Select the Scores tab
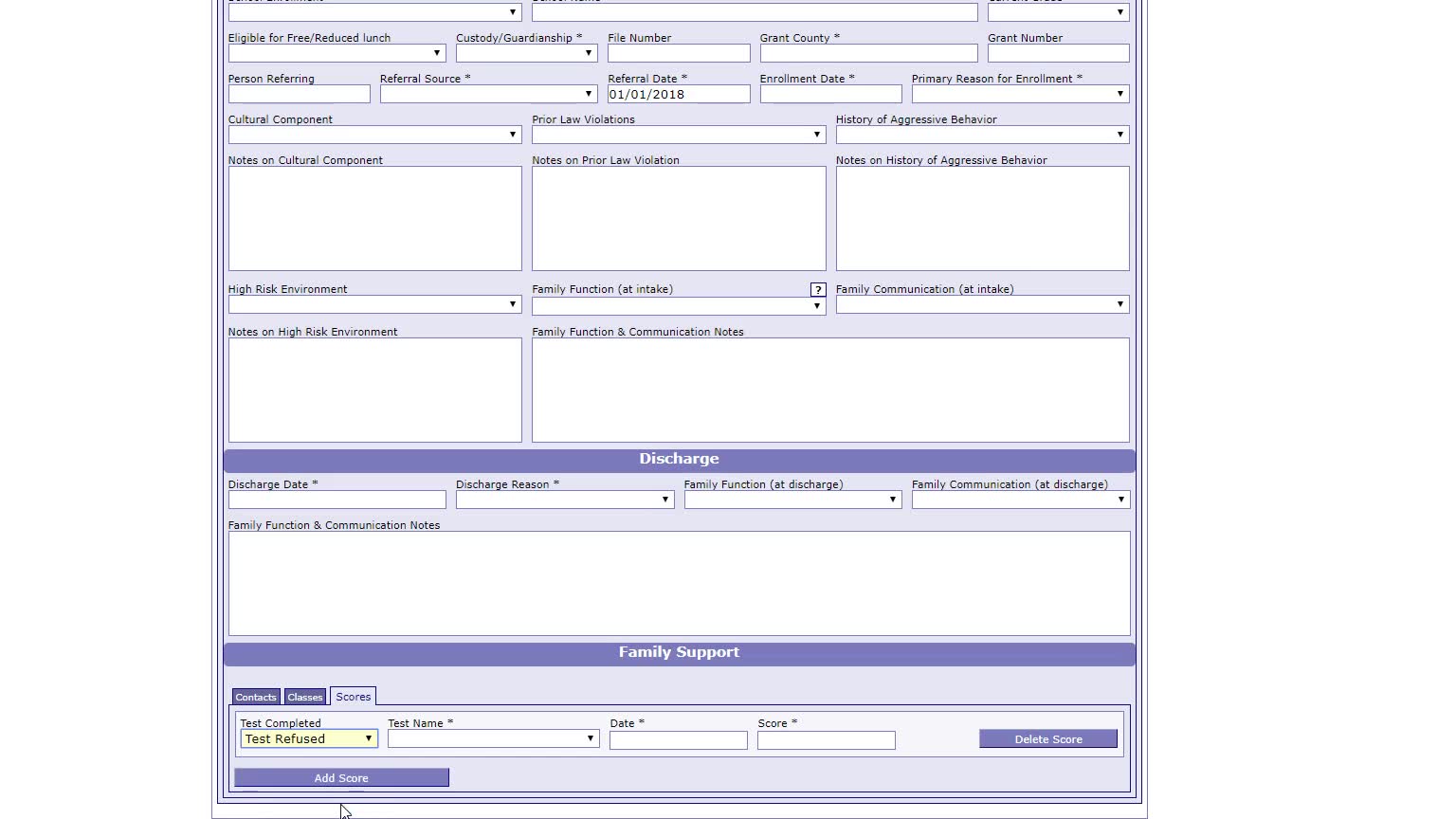1456x819 pixels. pyautogui.click(x=354, y=697)
